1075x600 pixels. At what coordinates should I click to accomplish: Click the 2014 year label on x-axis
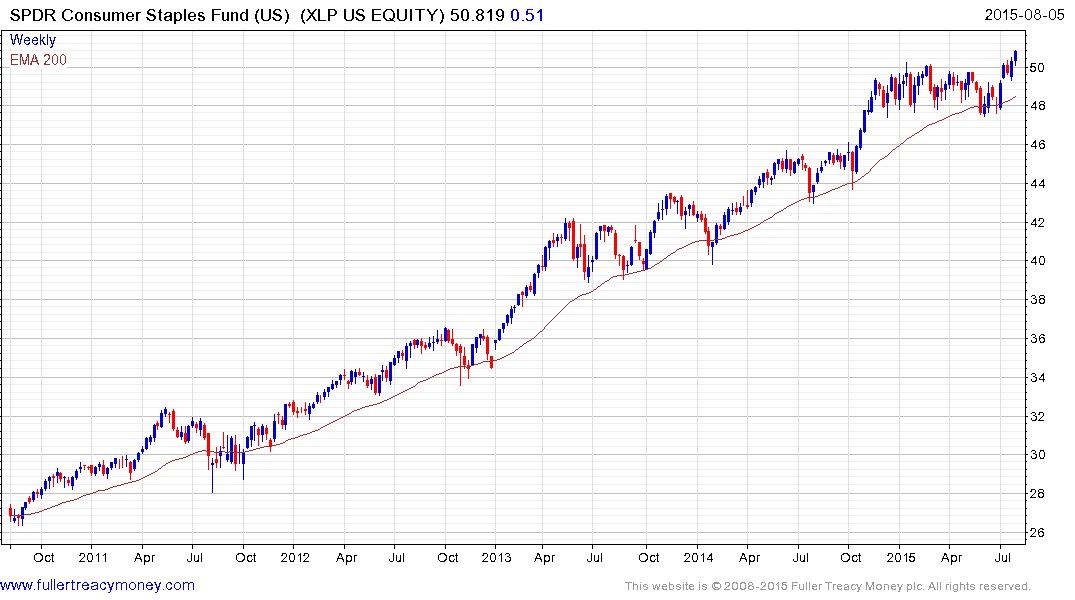(698, 557)
